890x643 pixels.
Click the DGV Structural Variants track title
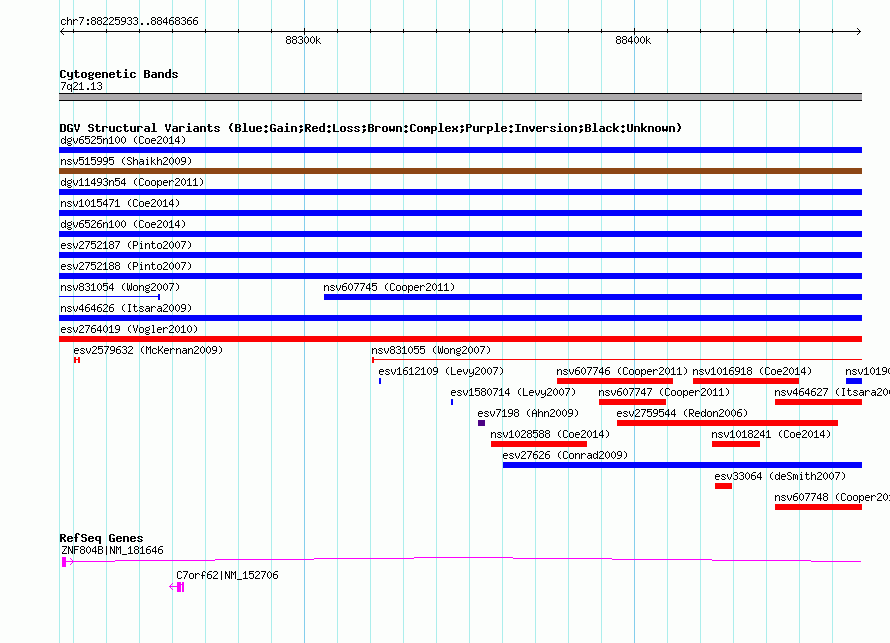point(370,128)
